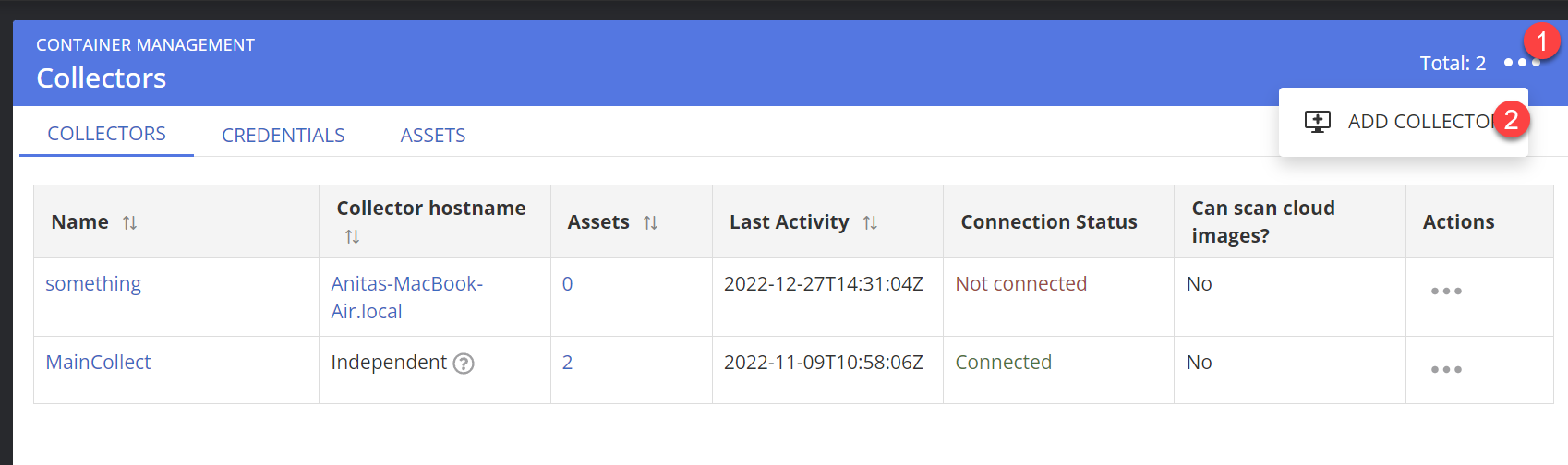Open actions menu for MainCollect collector
1568x465 pixels.
tap(1445, 370)
